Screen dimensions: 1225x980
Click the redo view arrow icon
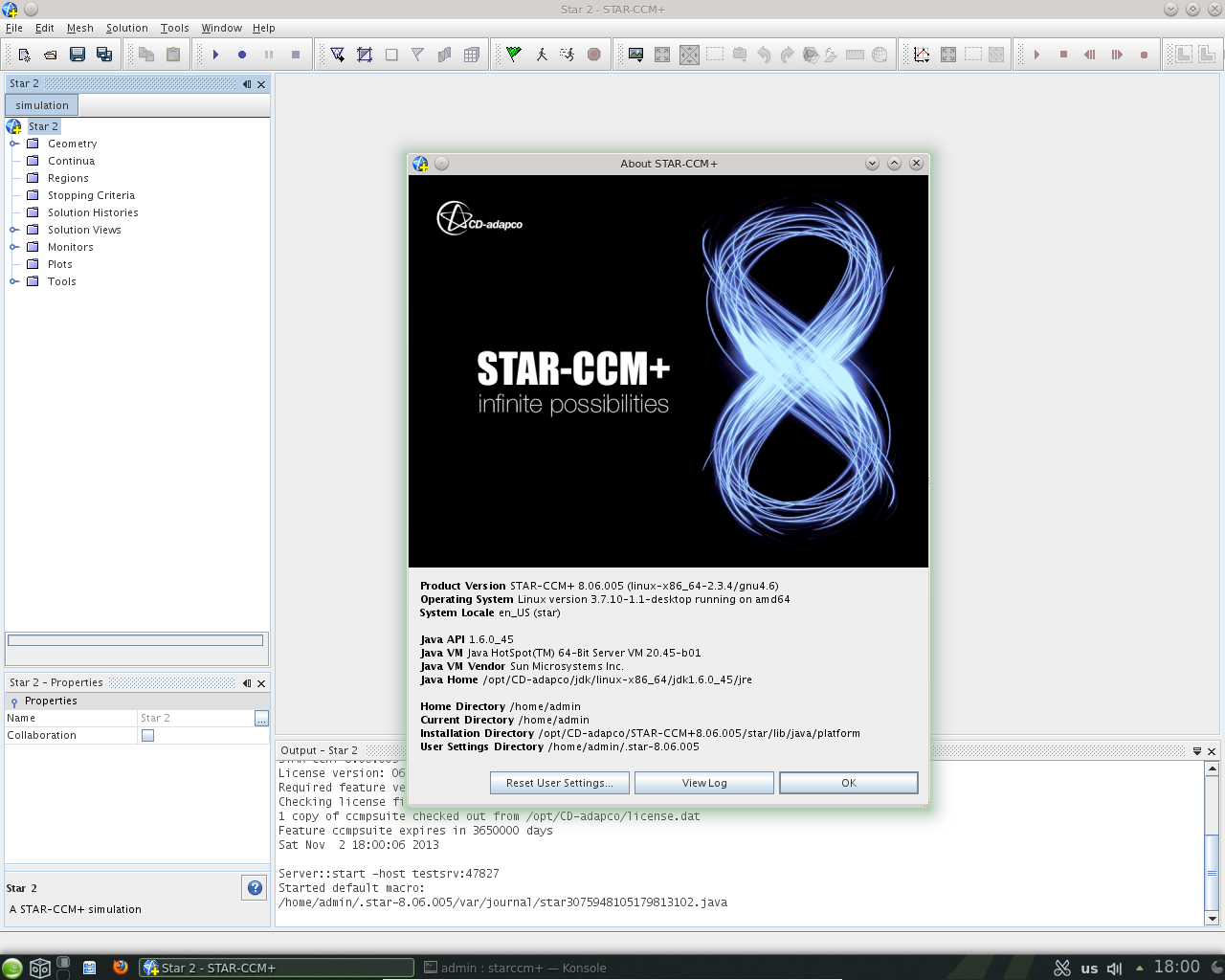[x=788, y=55]
